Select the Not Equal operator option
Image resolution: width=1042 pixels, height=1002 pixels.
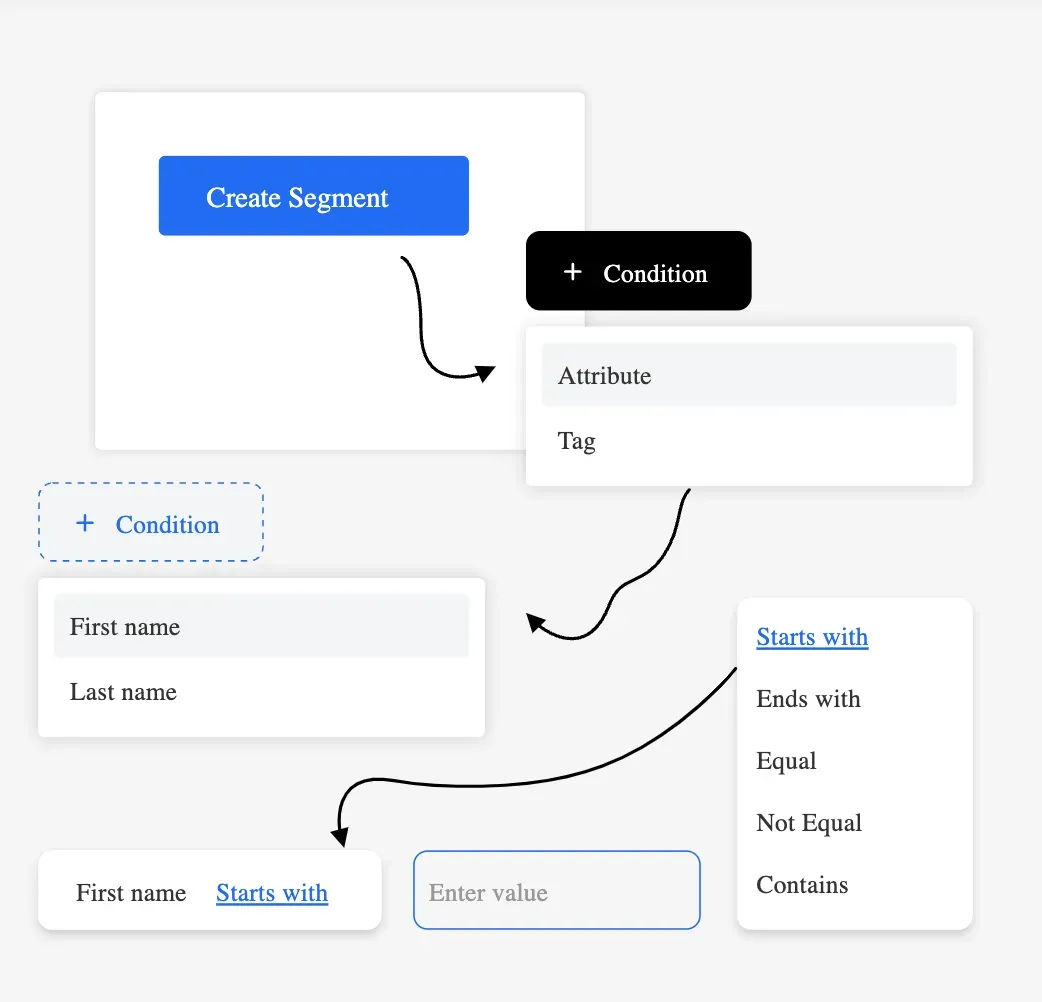(x=809, y=823)
